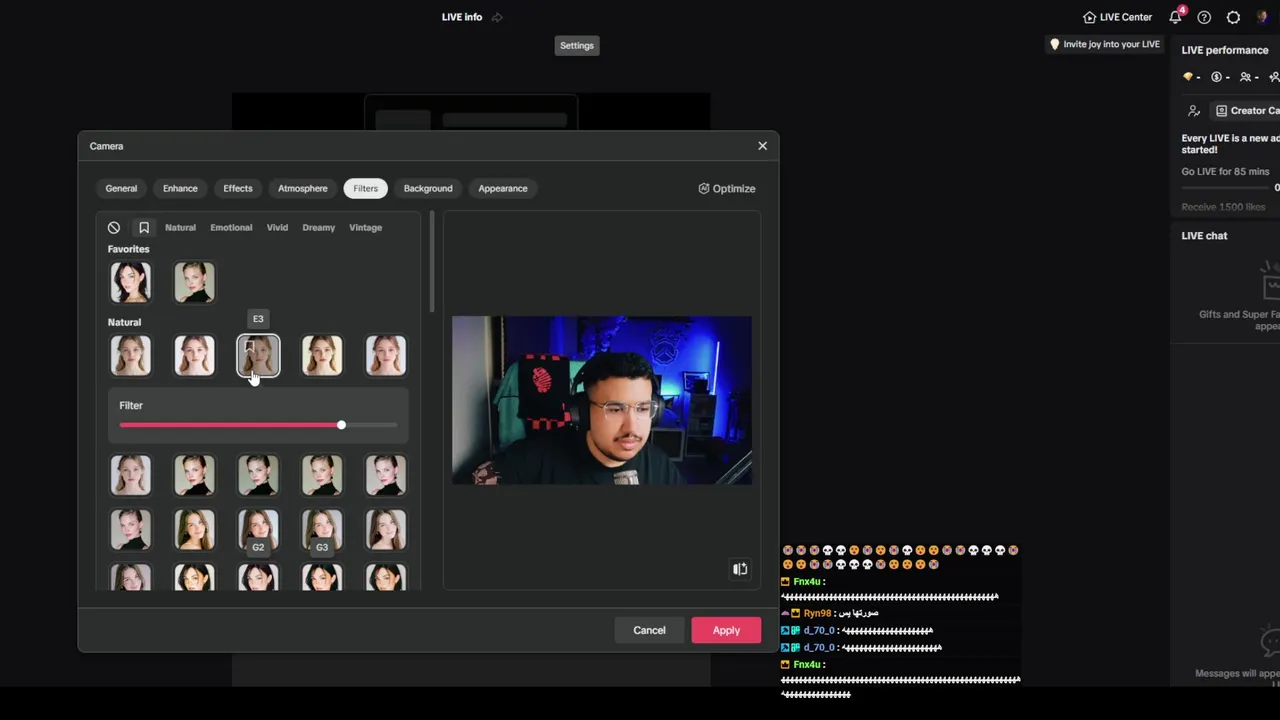Jump to the Emotional filter category
The width and height of the screenshot is (1280, 720).
(x=231, y=228)
